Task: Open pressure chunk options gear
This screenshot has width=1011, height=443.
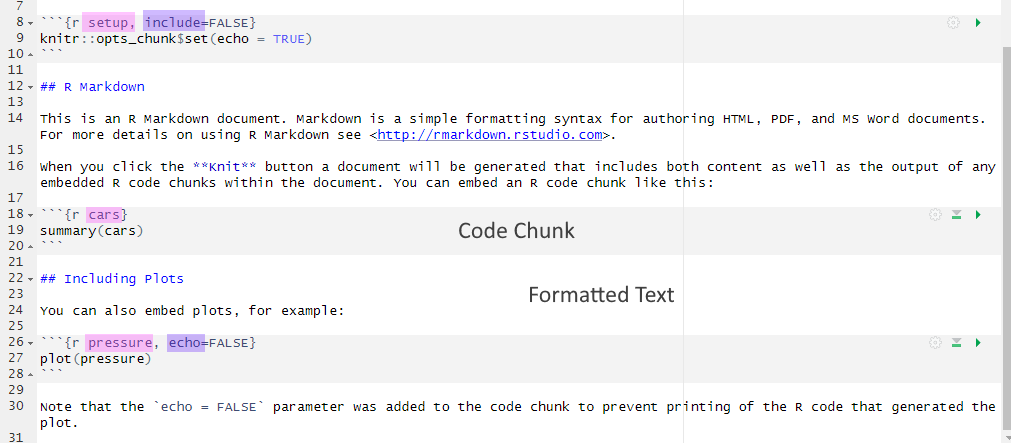Action: coord(935,342)
